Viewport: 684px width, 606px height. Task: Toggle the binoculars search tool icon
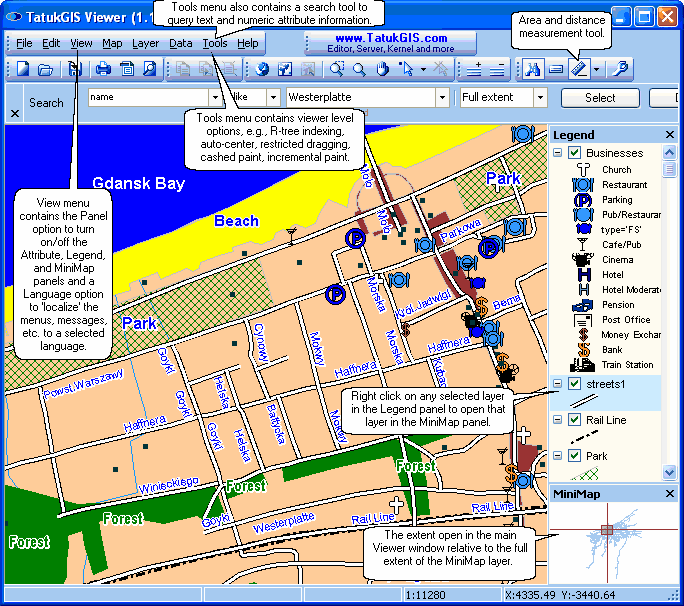point(533,69)
